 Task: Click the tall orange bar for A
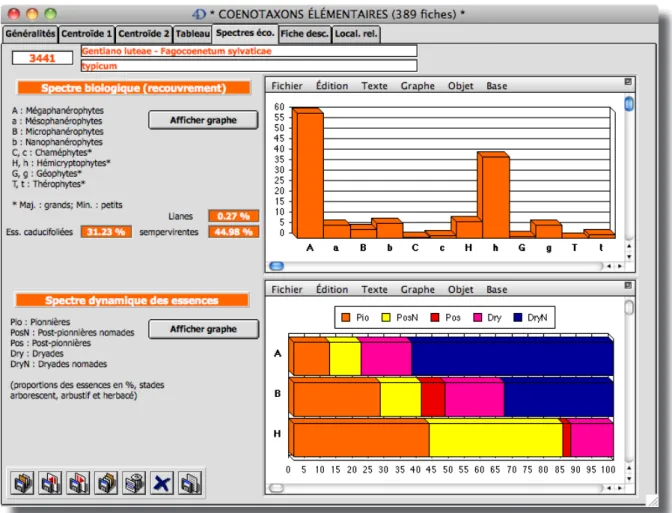point(309,174)
